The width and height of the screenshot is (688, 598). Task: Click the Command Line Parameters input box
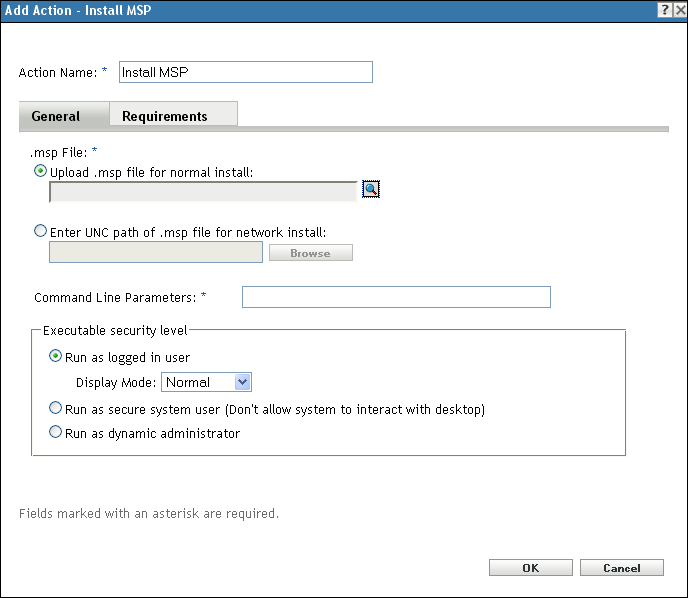click(396, 297)
